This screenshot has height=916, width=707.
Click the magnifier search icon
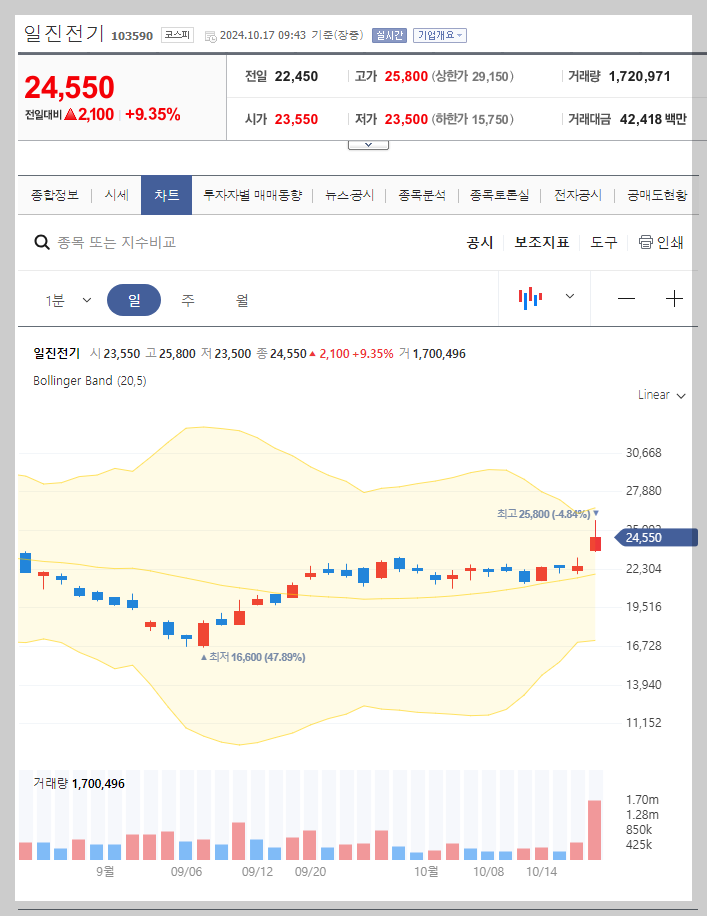click(41, 241)
